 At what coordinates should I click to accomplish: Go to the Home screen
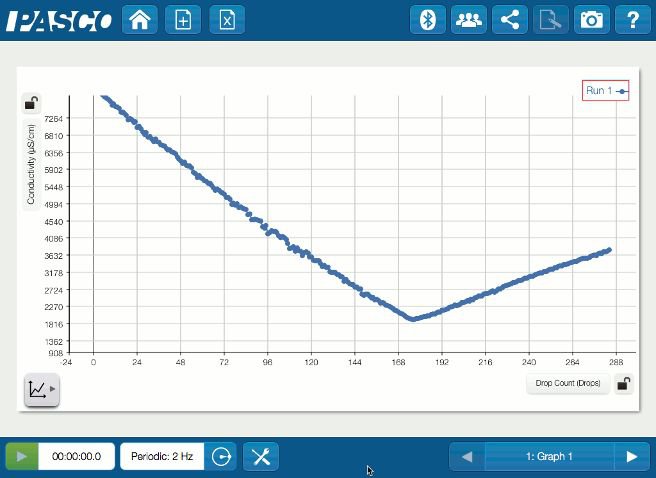(139, 20)
